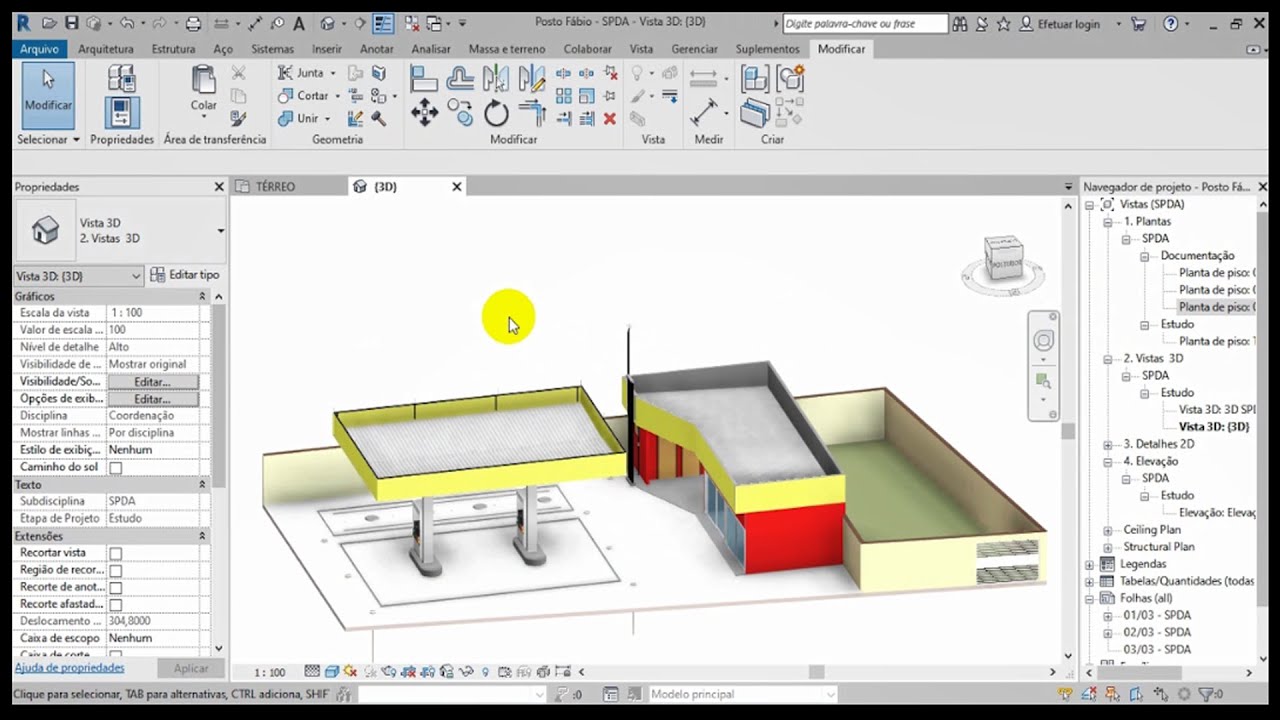The height and width of the screenshot is (720, 1280).
Task: Choose the Offset tool
Action: (x=460, y=78)
